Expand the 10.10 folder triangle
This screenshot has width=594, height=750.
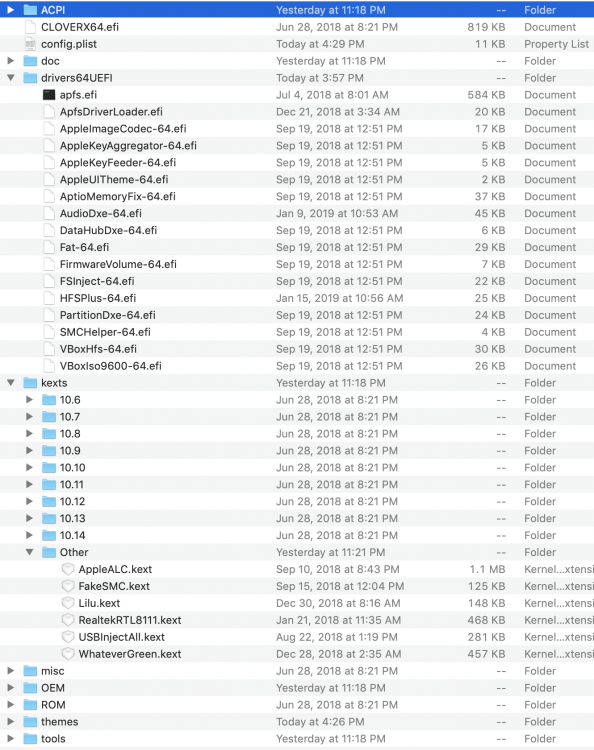[x=29, y=467]
